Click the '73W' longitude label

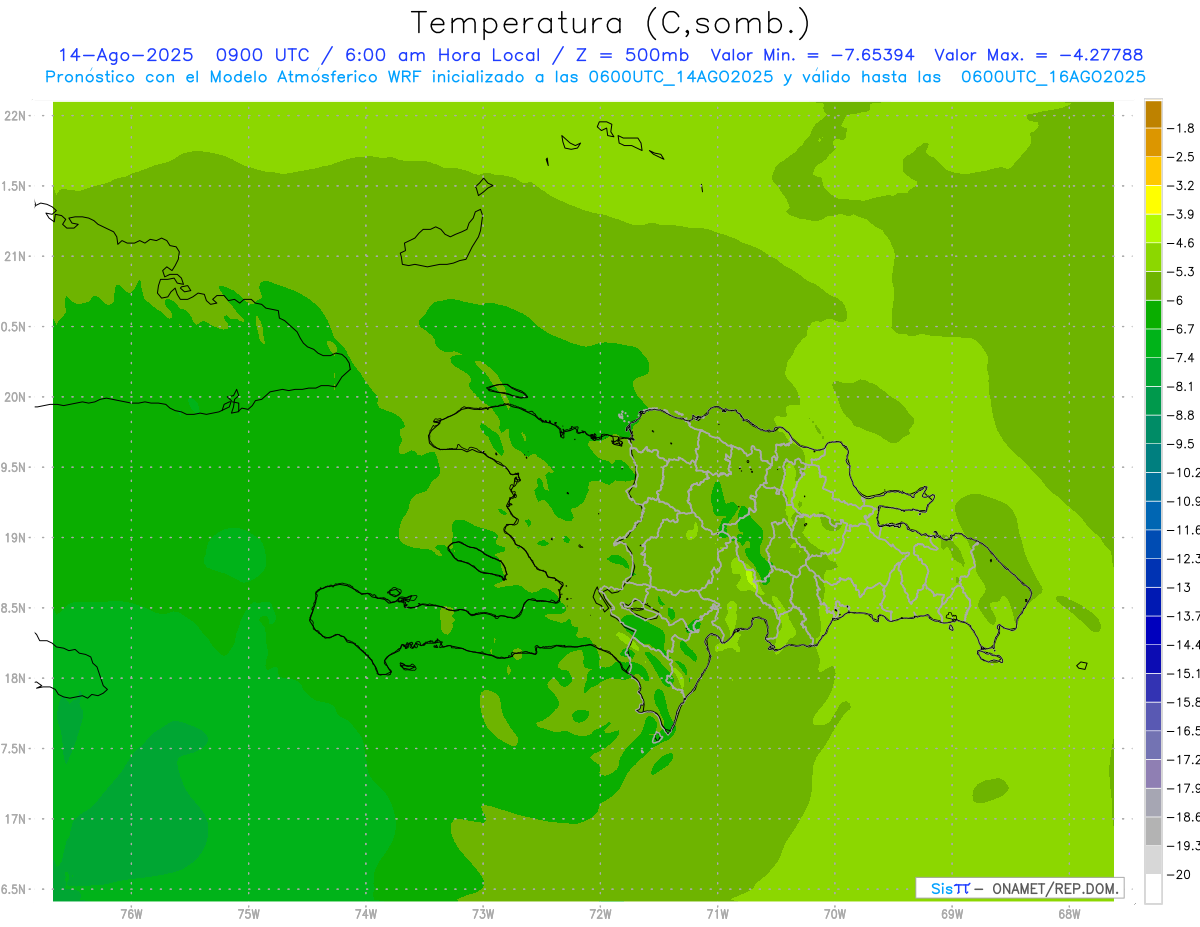[483, 914]
